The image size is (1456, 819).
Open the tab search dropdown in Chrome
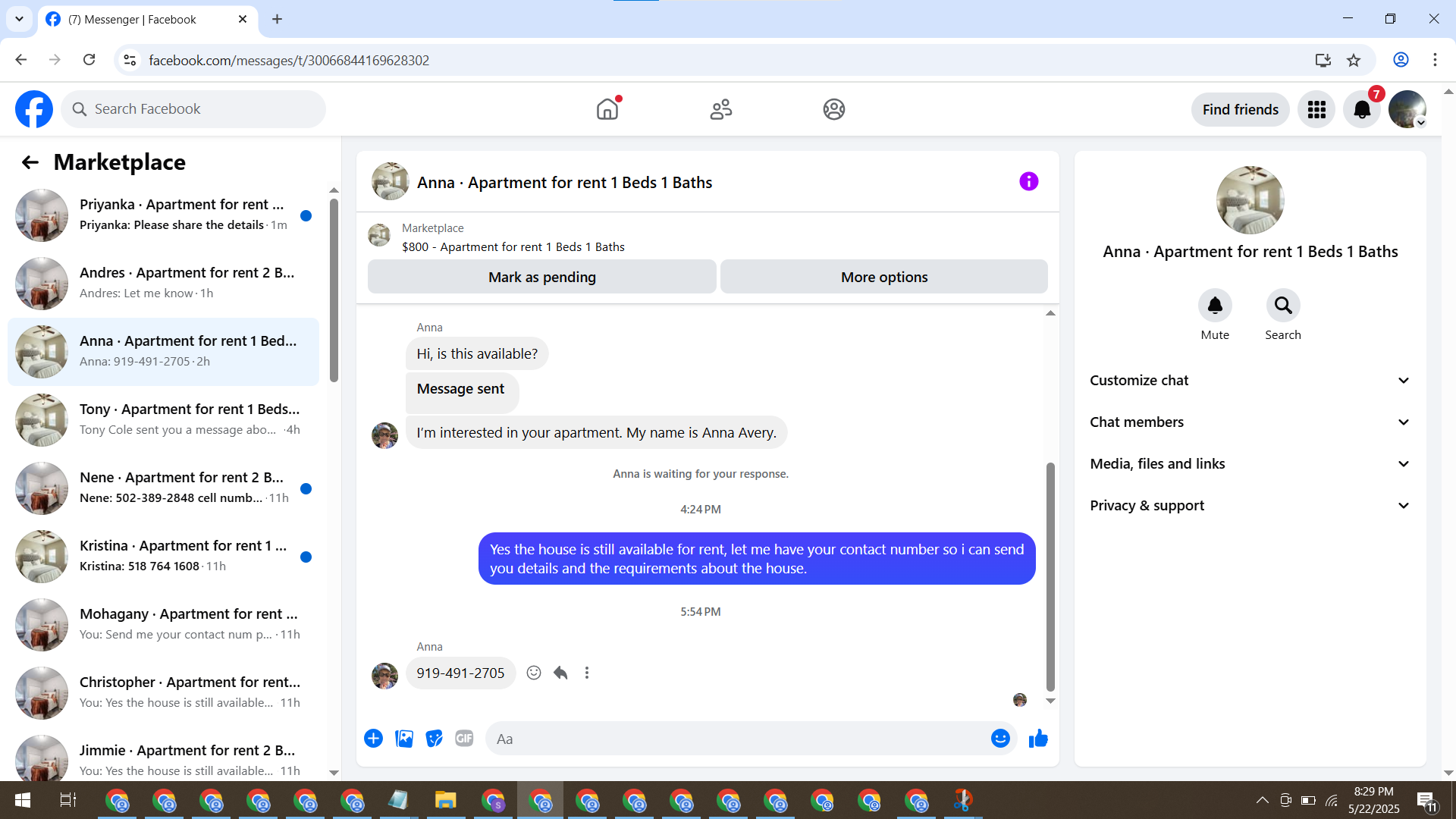pos(19,19)
